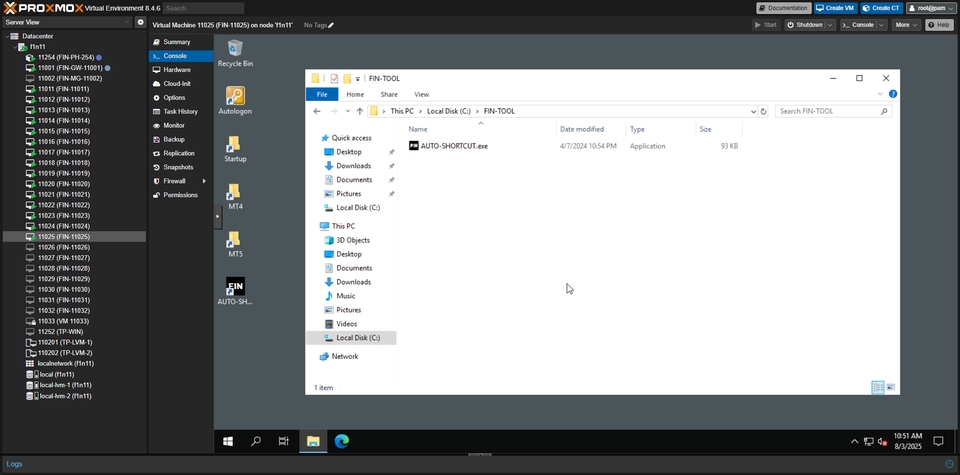Open the More dropdown button
Screen dimensions: 960x475
(906, 25)
